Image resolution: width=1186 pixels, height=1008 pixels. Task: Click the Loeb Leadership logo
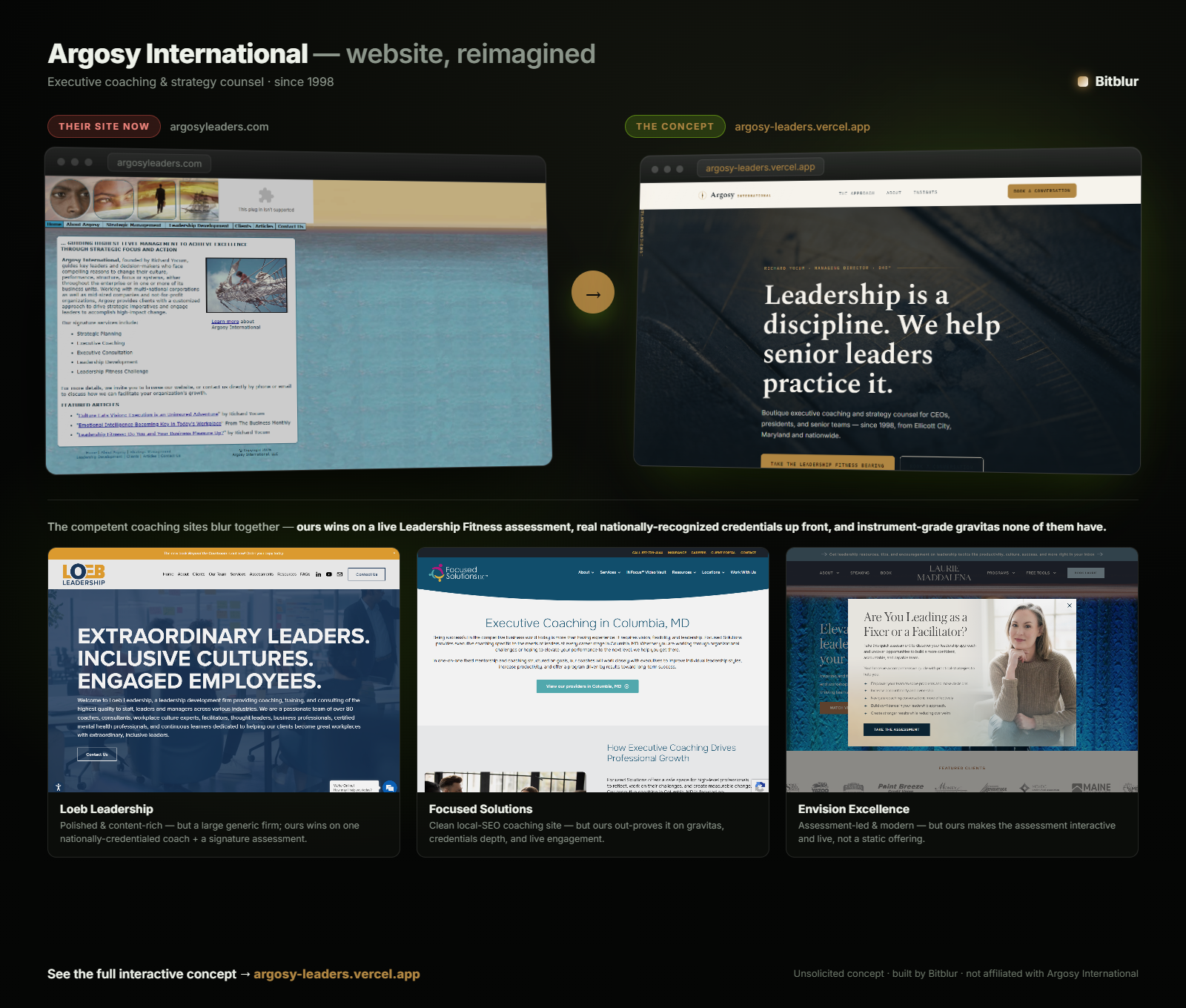tap(84, 574)
